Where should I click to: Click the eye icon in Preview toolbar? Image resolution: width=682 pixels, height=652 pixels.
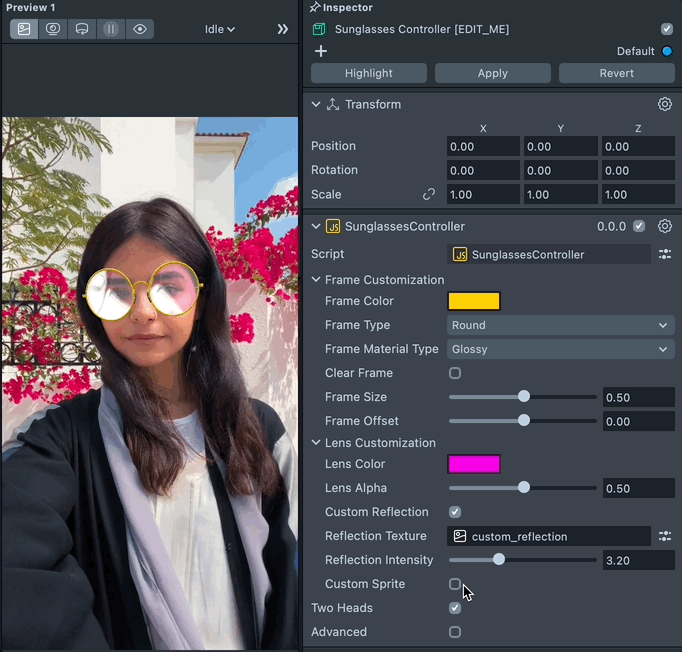(140, 29)
